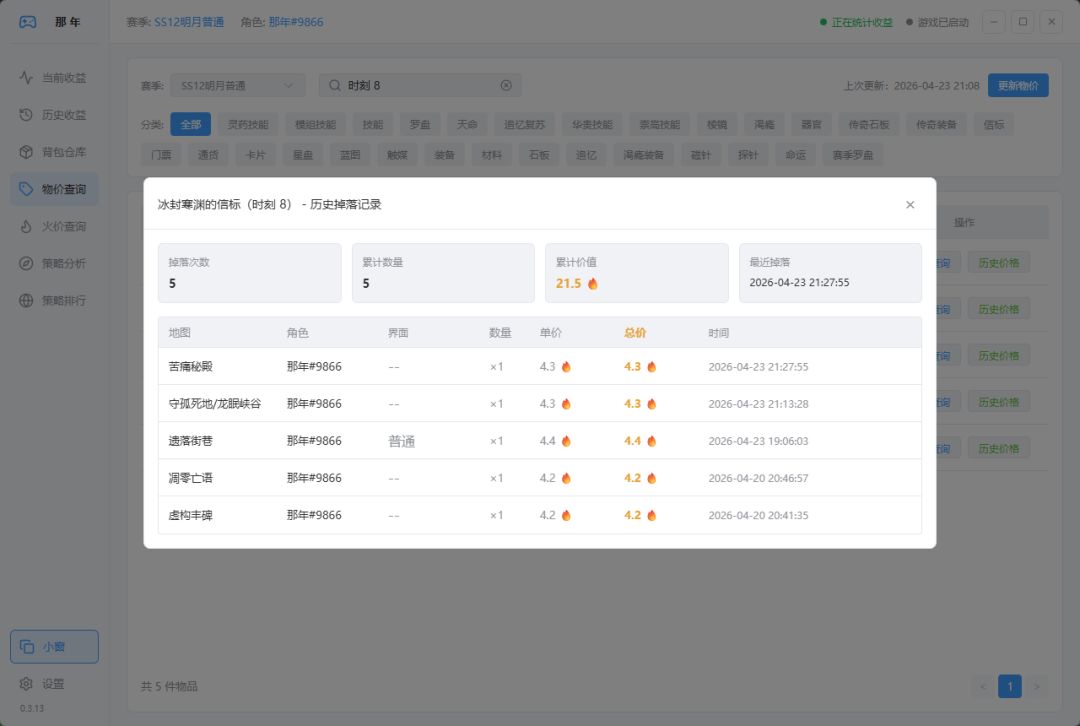The height and width of the screenshot is (726, 1080).
Task: Open 设置 at the sidebar bottom
Action: point(52,684)
